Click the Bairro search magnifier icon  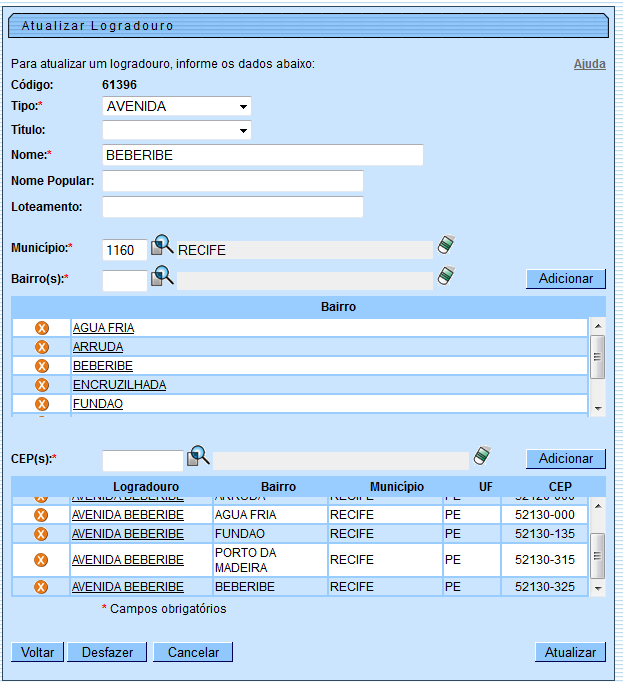162,277
